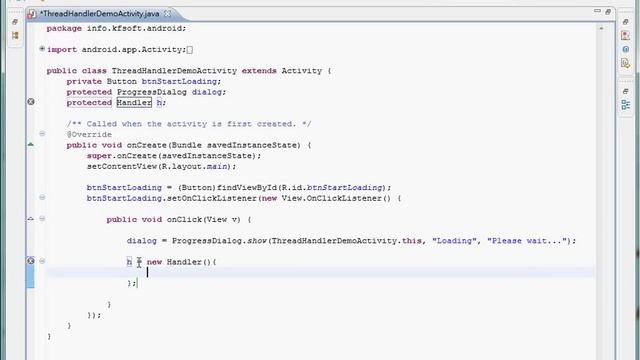
Task: Click the override marker beside onCreate method
Action: [x=31, y=144]
